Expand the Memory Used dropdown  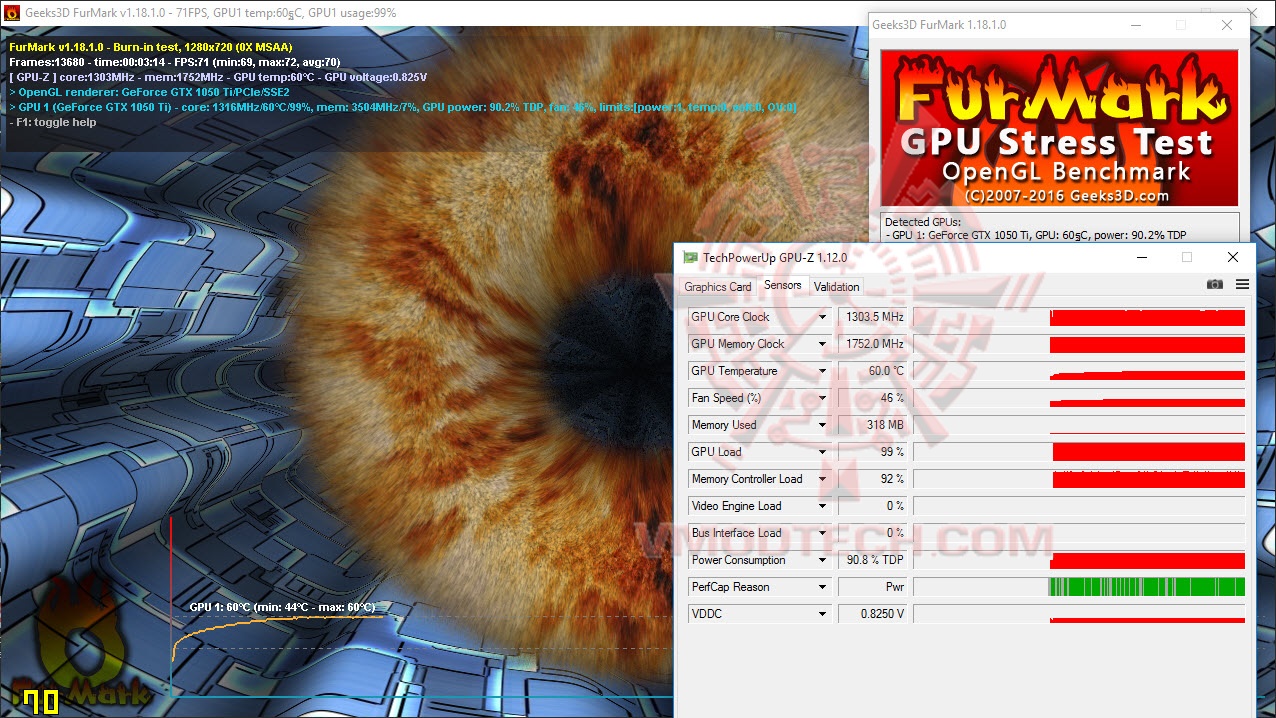(x=822, y=425)
